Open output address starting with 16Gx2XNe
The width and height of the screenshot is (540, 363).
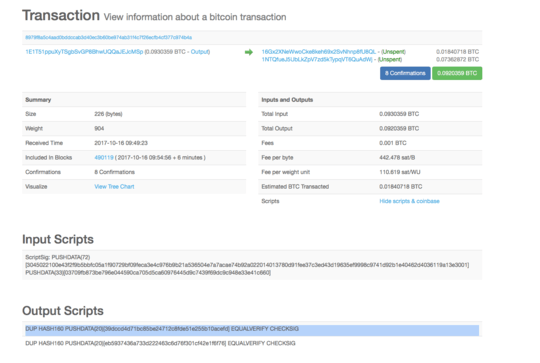319,52
